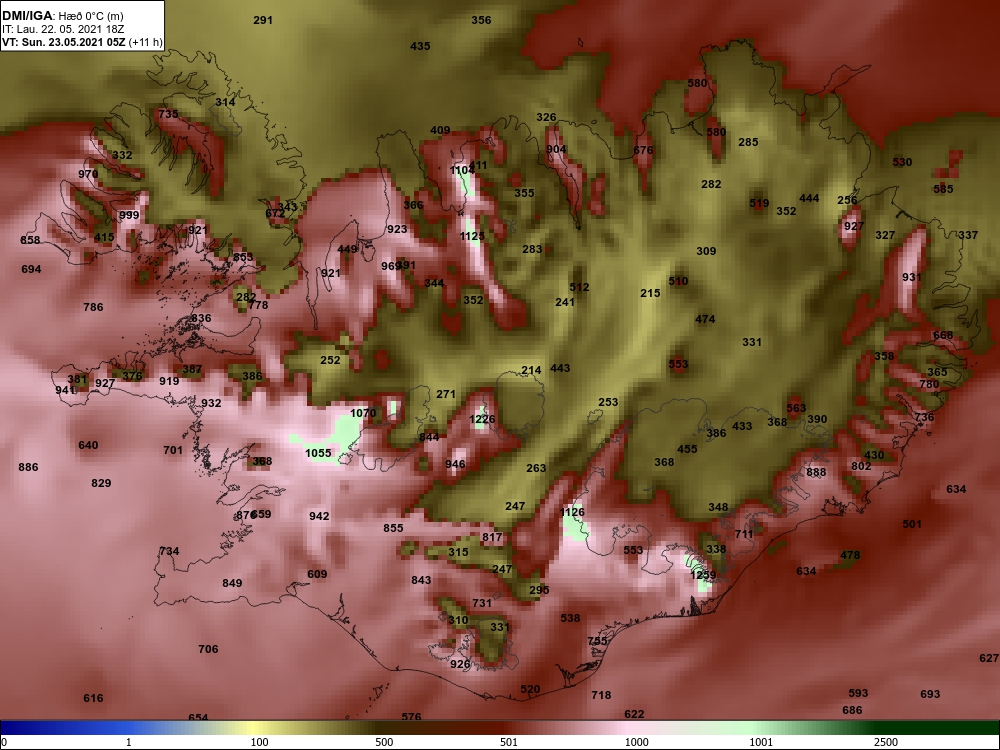Viewport: 1000px width, 750px height.
Task: Click the map value '817'
Action: (492, 537)
